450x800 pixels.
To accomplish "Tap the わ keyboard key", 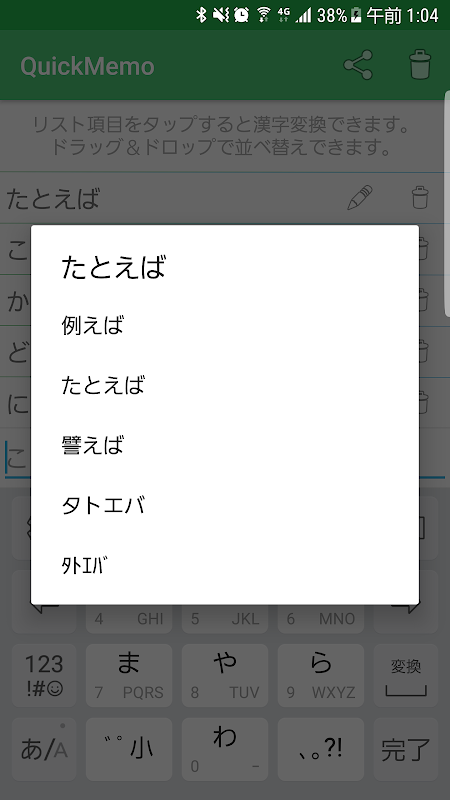I will (x=225, y=749).
